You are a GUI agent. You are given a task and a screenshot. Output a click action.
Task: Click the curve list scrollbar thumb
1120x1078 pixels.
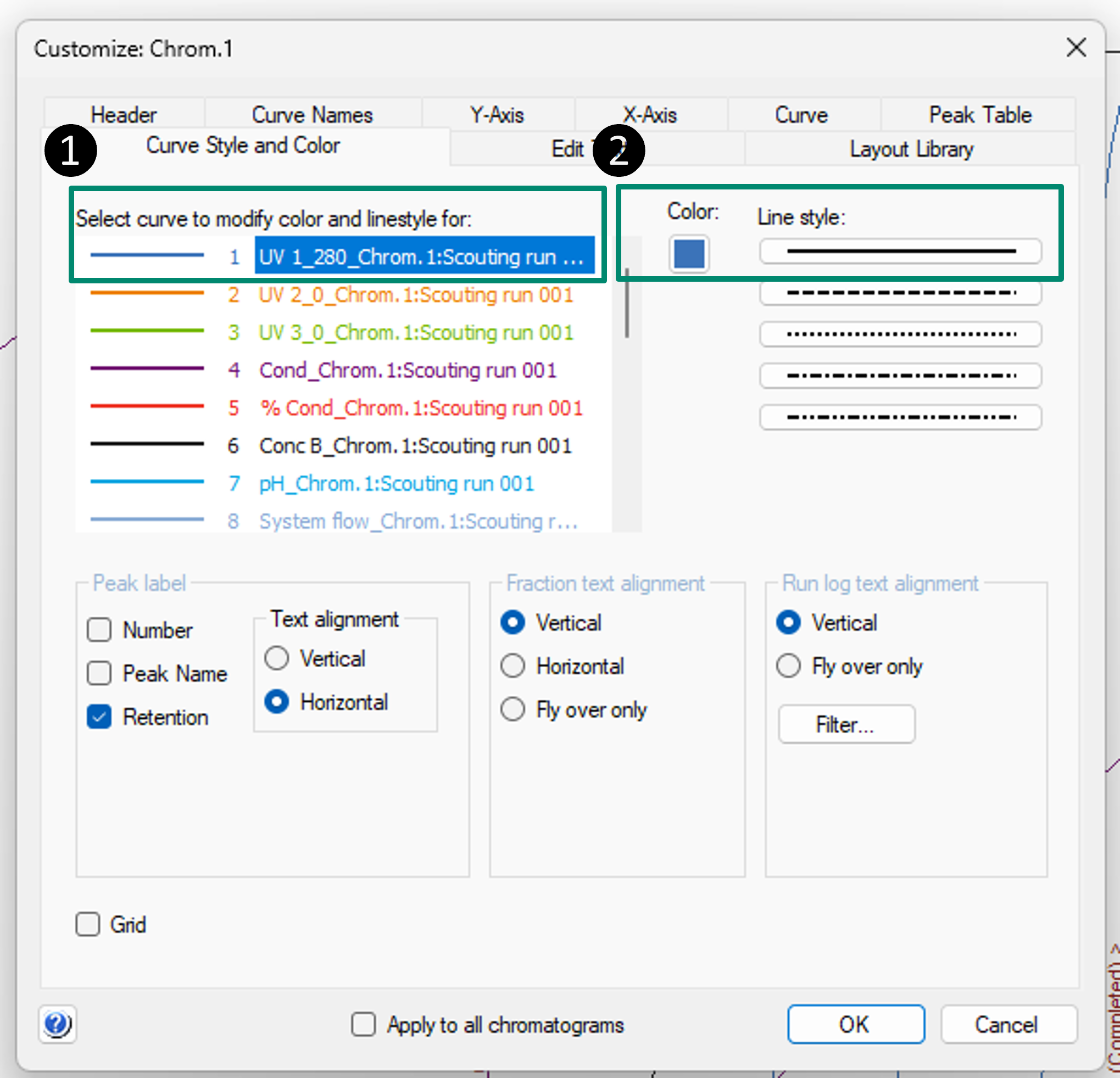(x=627, y=303)
